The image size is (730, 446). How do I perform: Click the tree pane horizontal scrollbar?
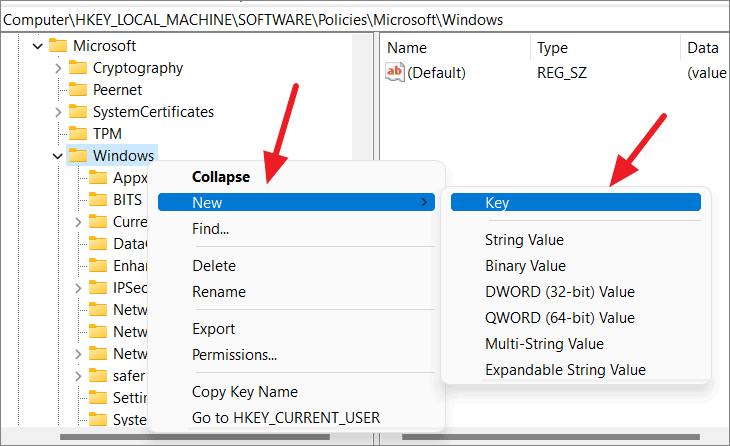195,437
